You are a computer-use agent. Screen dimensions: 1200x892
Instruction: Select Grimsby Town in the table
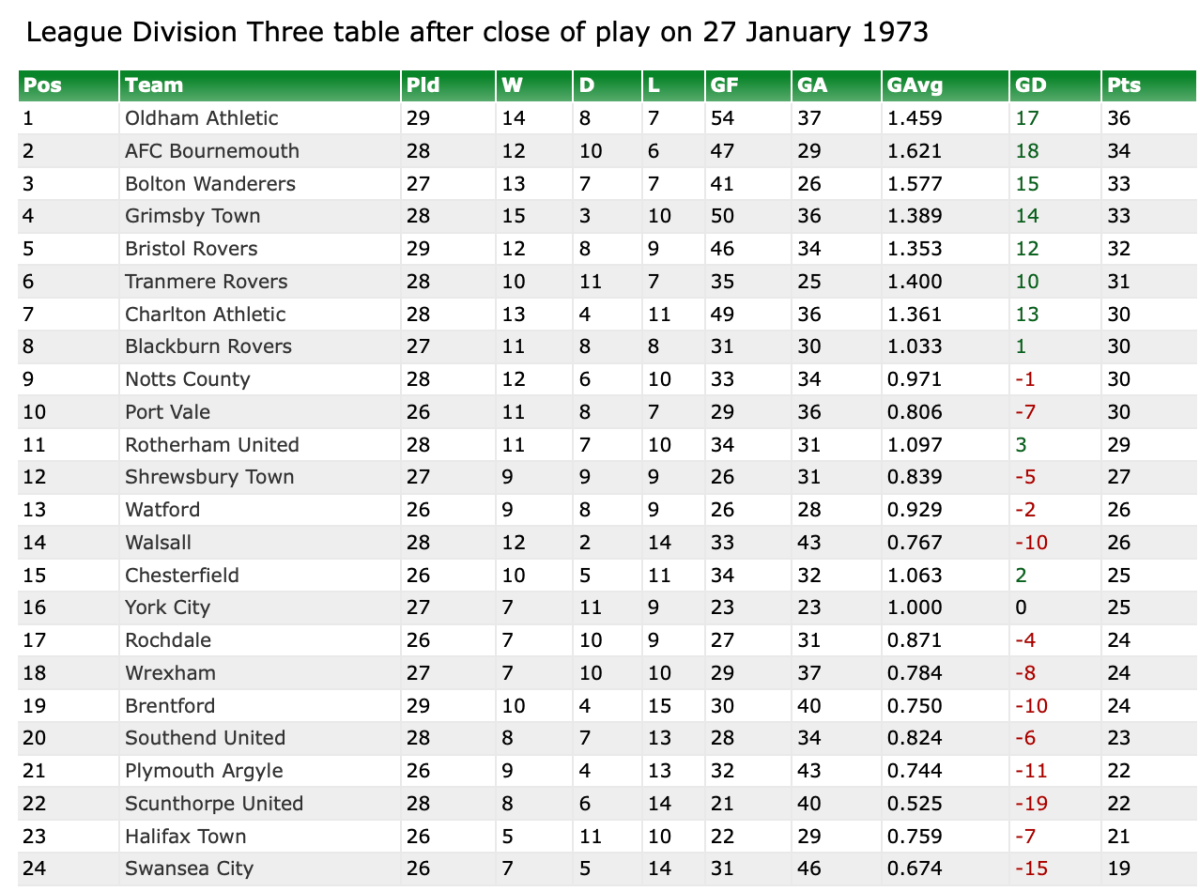pyautogui.click(x=192, y=216)
